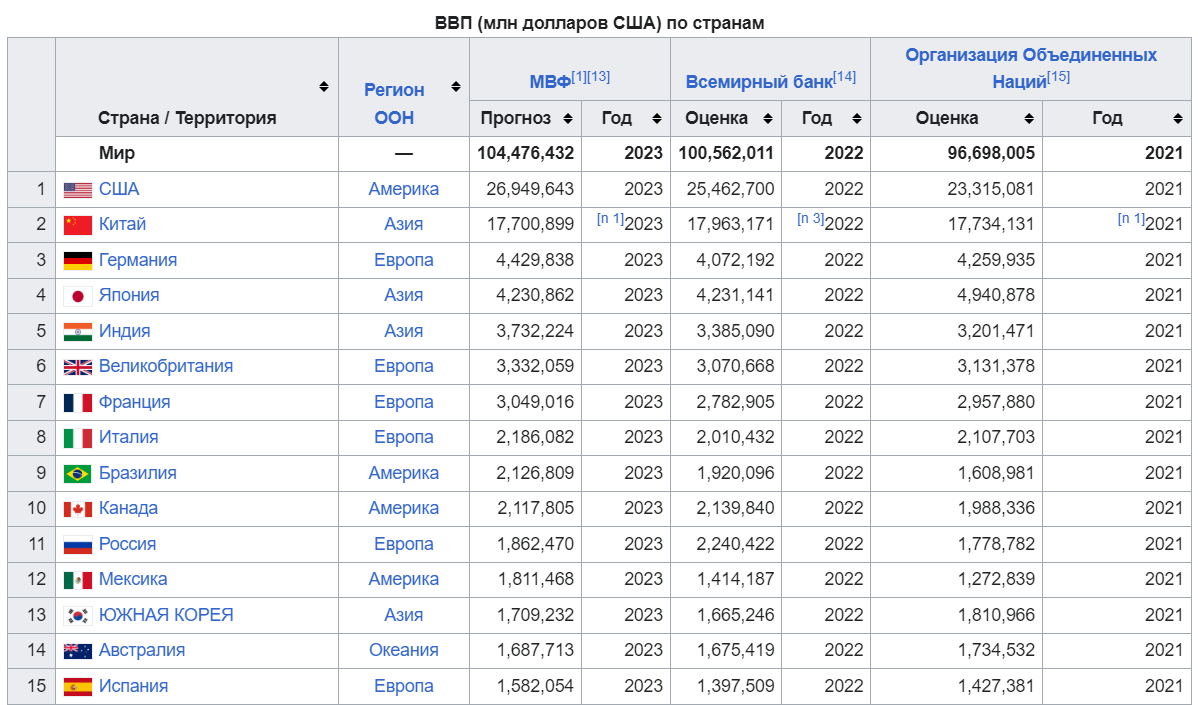Toggle sorting on Прогноз column
Viewport: 1198px width, 705px height.
(568, 118)
